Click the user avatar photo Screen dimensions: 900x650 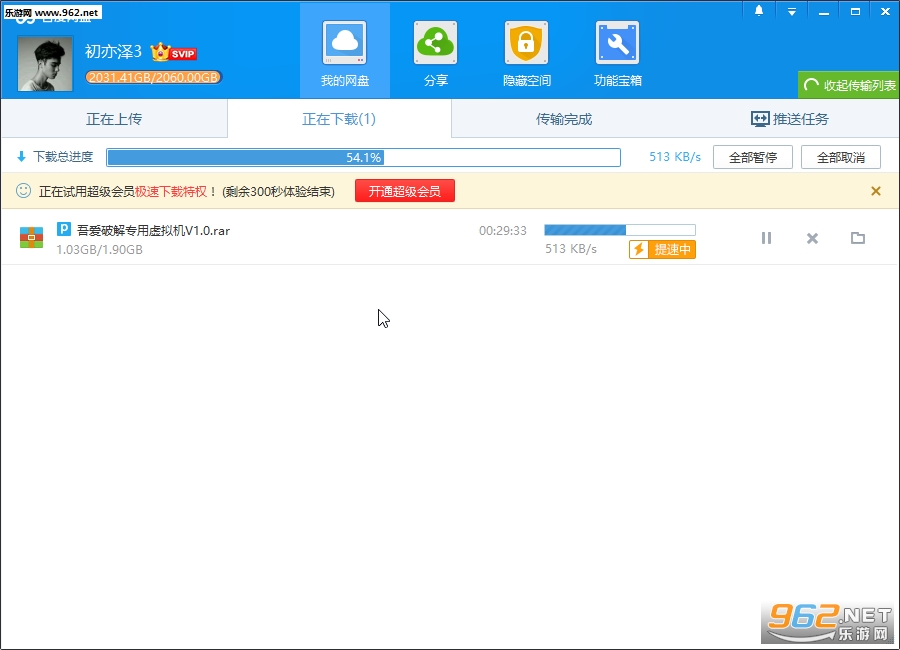coord(45,64)
